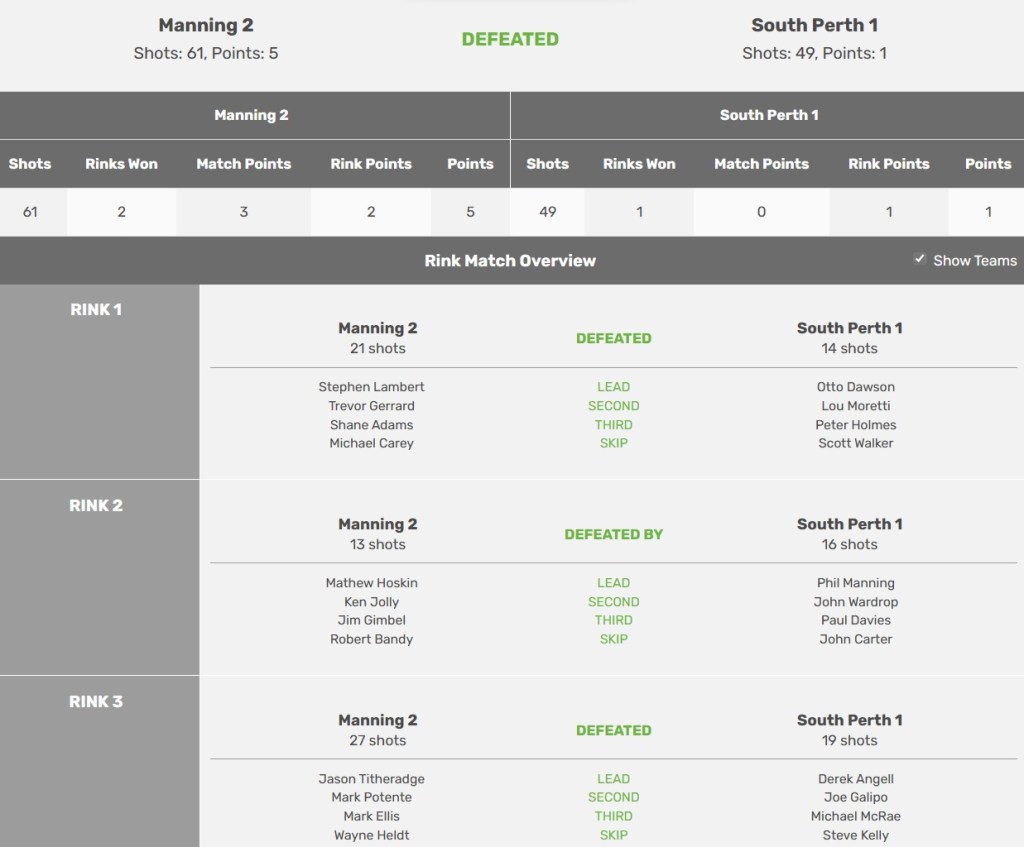Click the DEFEATED BY result in Rink 2
The height and width of the screenshot is (847, 1024).
point(613,535)
